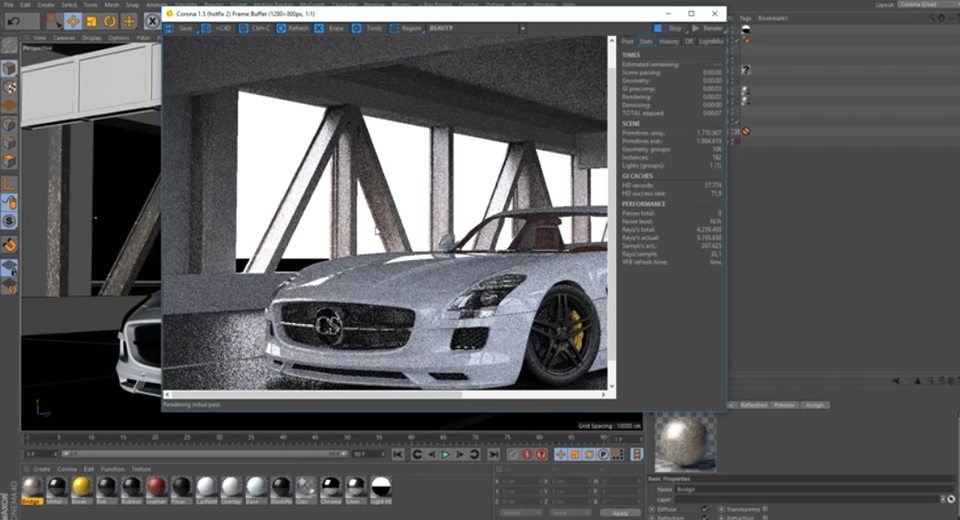This screenshot has height=520, width=960.
Task: Select the Points mode icon in left sidebar
Action: pyautogui.click(x=9, y=124)
